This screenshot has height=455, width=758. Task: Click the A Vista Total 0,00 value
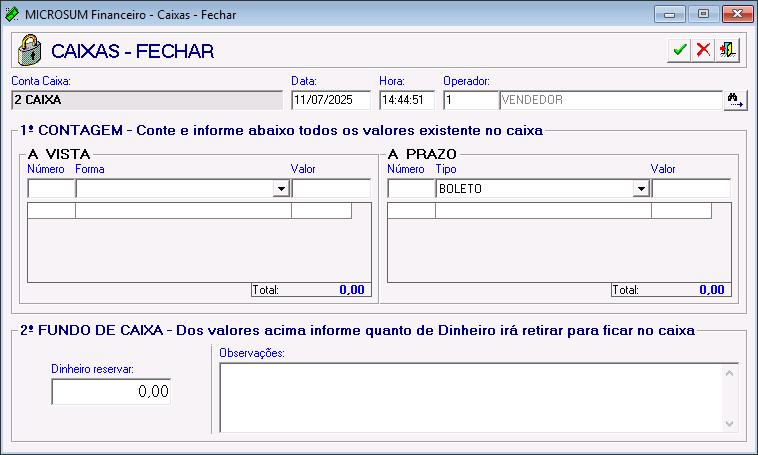352,290
